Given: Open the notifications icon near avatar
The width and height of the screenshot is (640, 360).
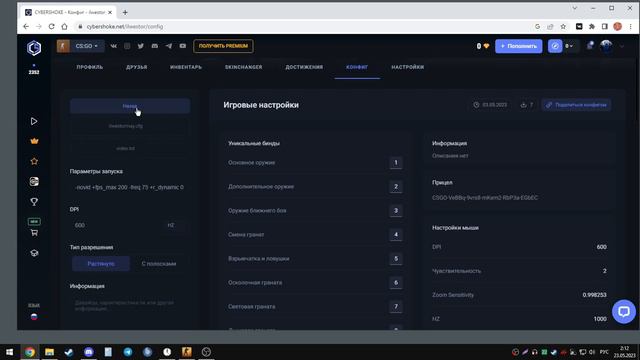Looking at the screenshot, I should (x=589, y=46).
